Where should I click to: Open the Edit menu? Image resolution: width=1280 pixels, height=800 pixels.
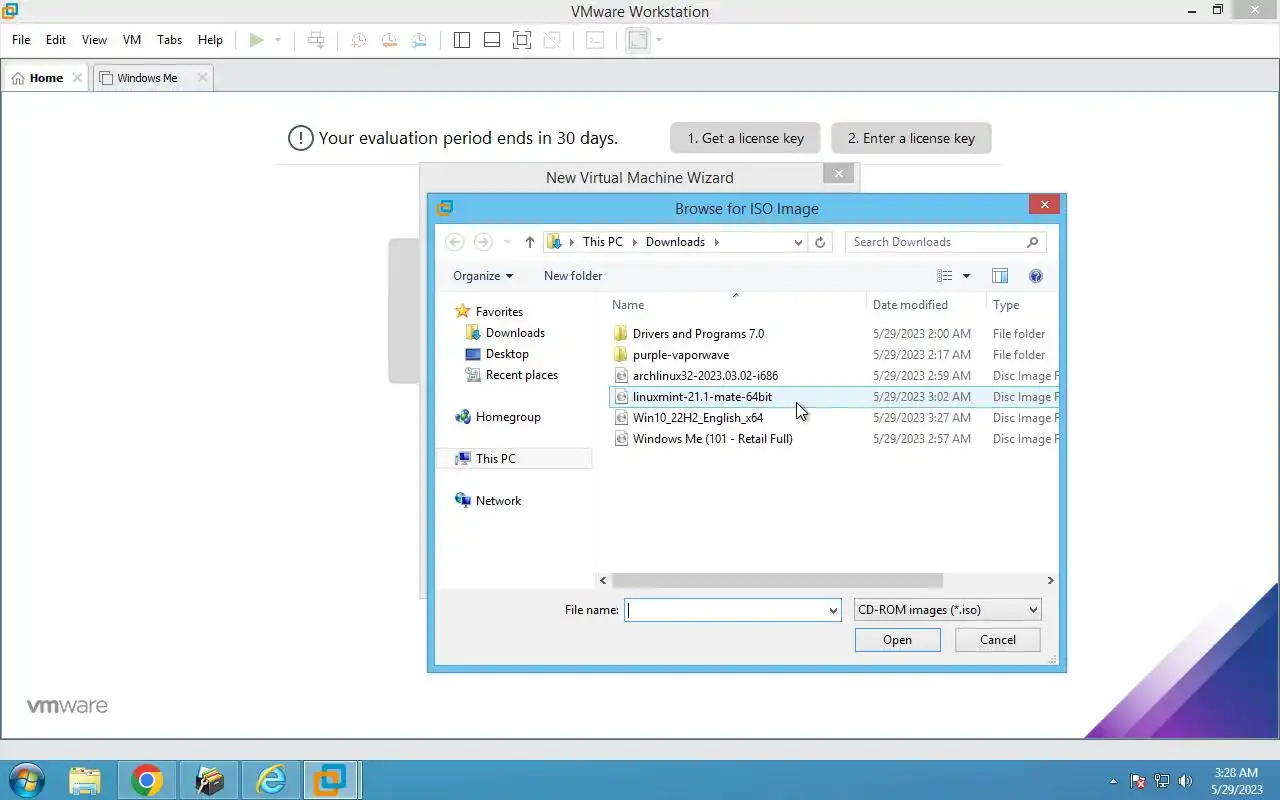56,40
